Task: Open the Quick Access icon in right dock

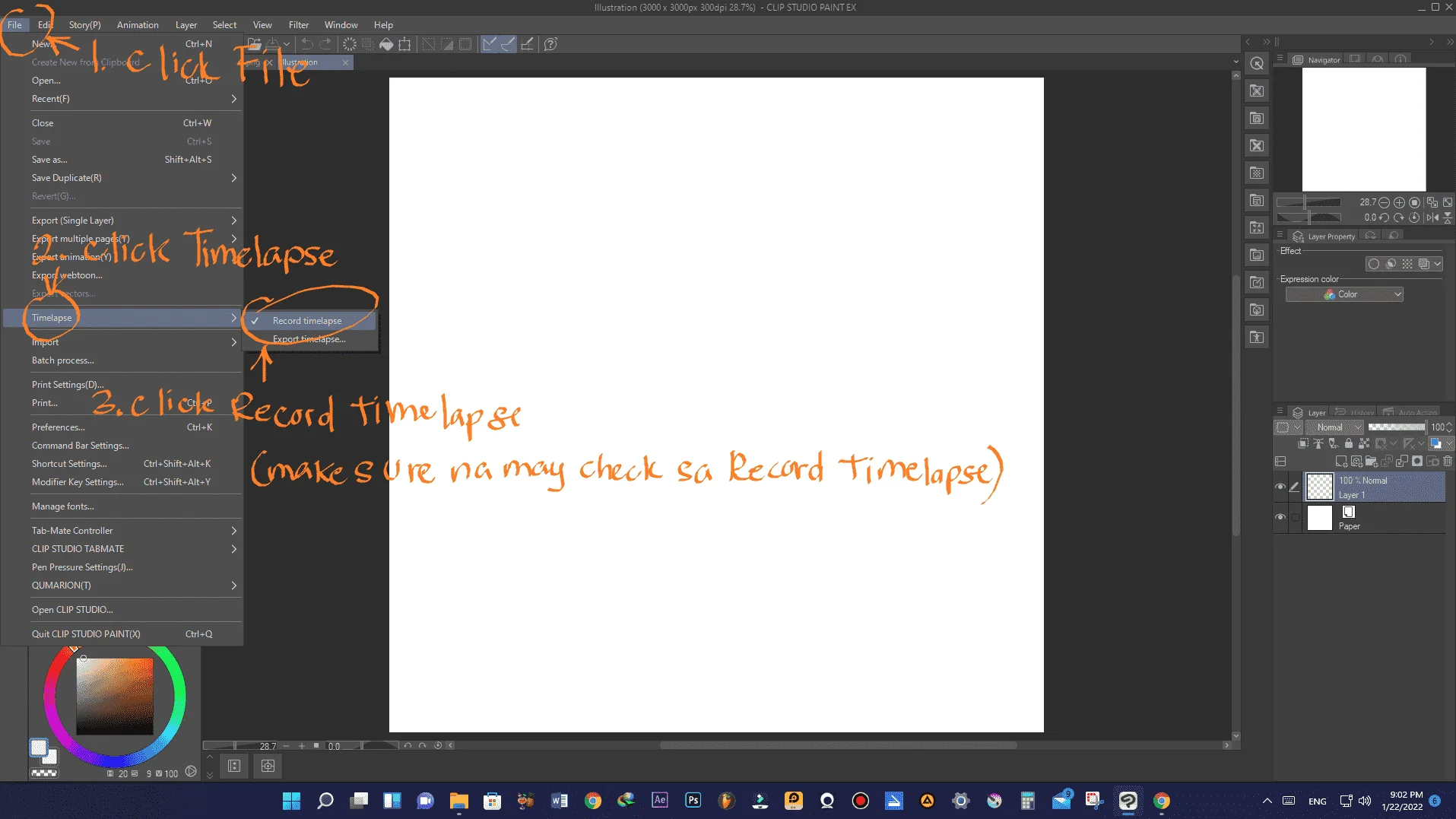Action: tap(1257, 64)
